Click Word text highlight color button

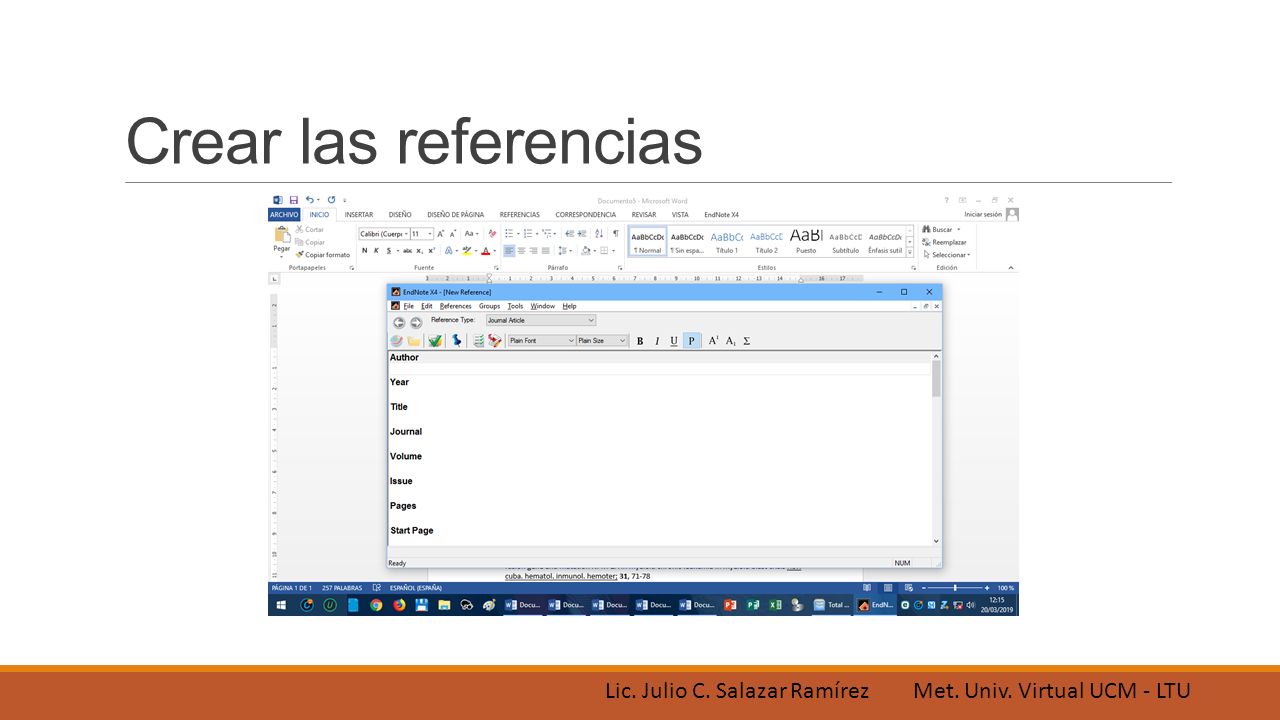[x=467, y=251]
